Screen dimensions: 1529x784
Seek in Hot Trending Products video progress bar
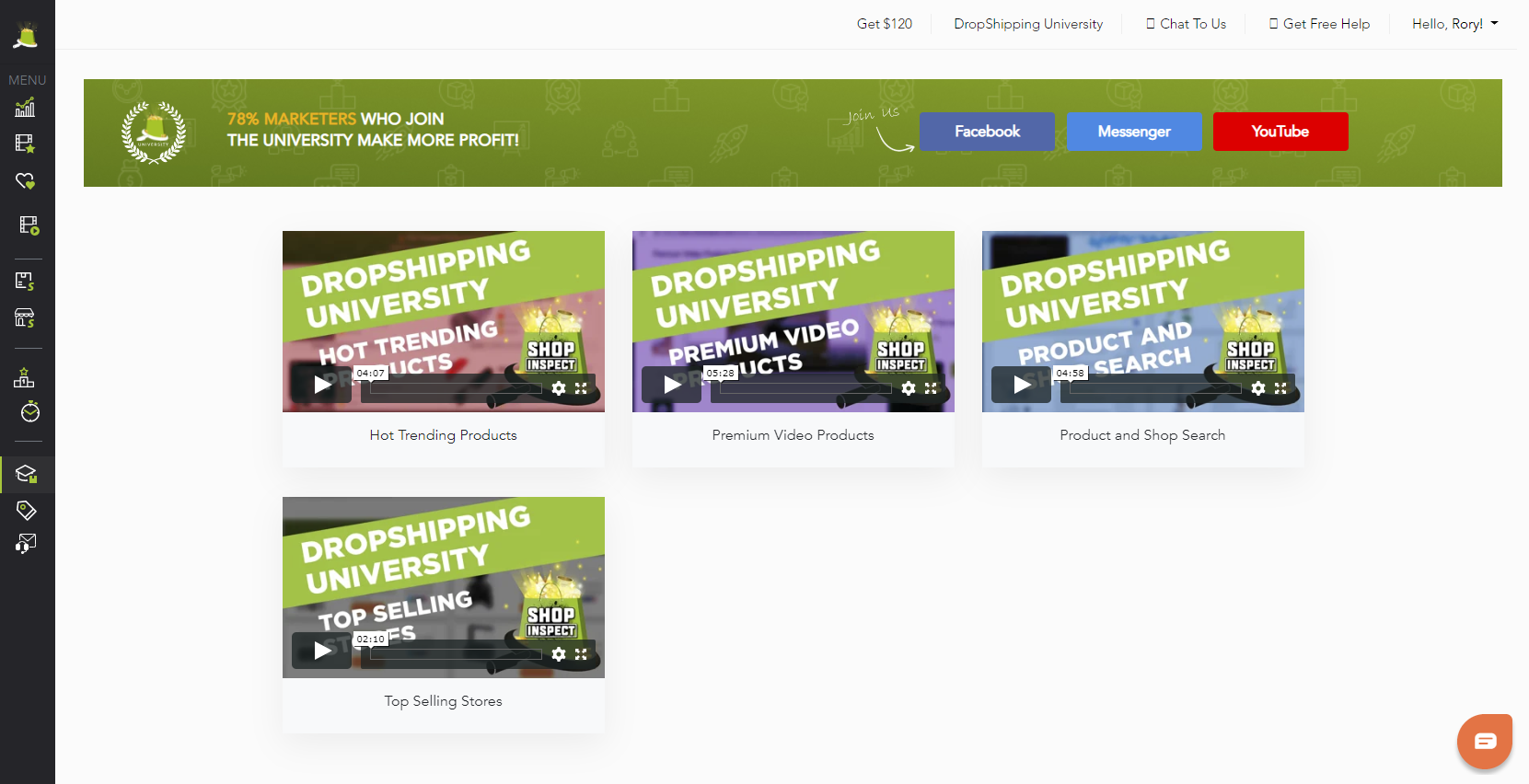[x=456, y=388]
